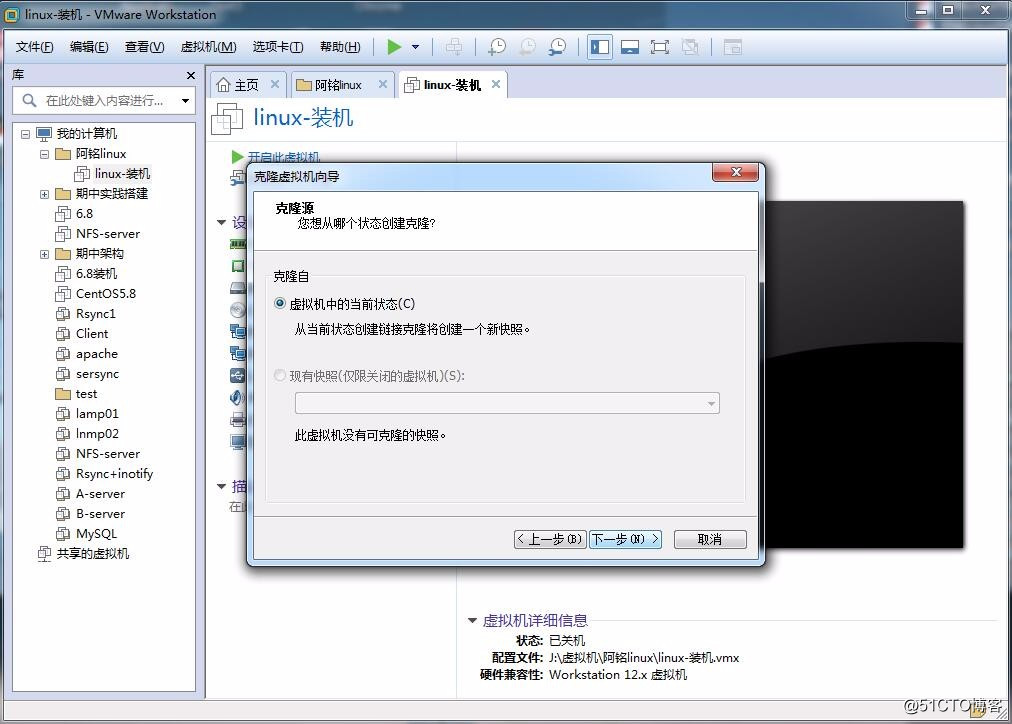The height and width of the screenshot is (724, 1012).
Task: Click the Unity mode toolbar icon
Action: (690, 47)
